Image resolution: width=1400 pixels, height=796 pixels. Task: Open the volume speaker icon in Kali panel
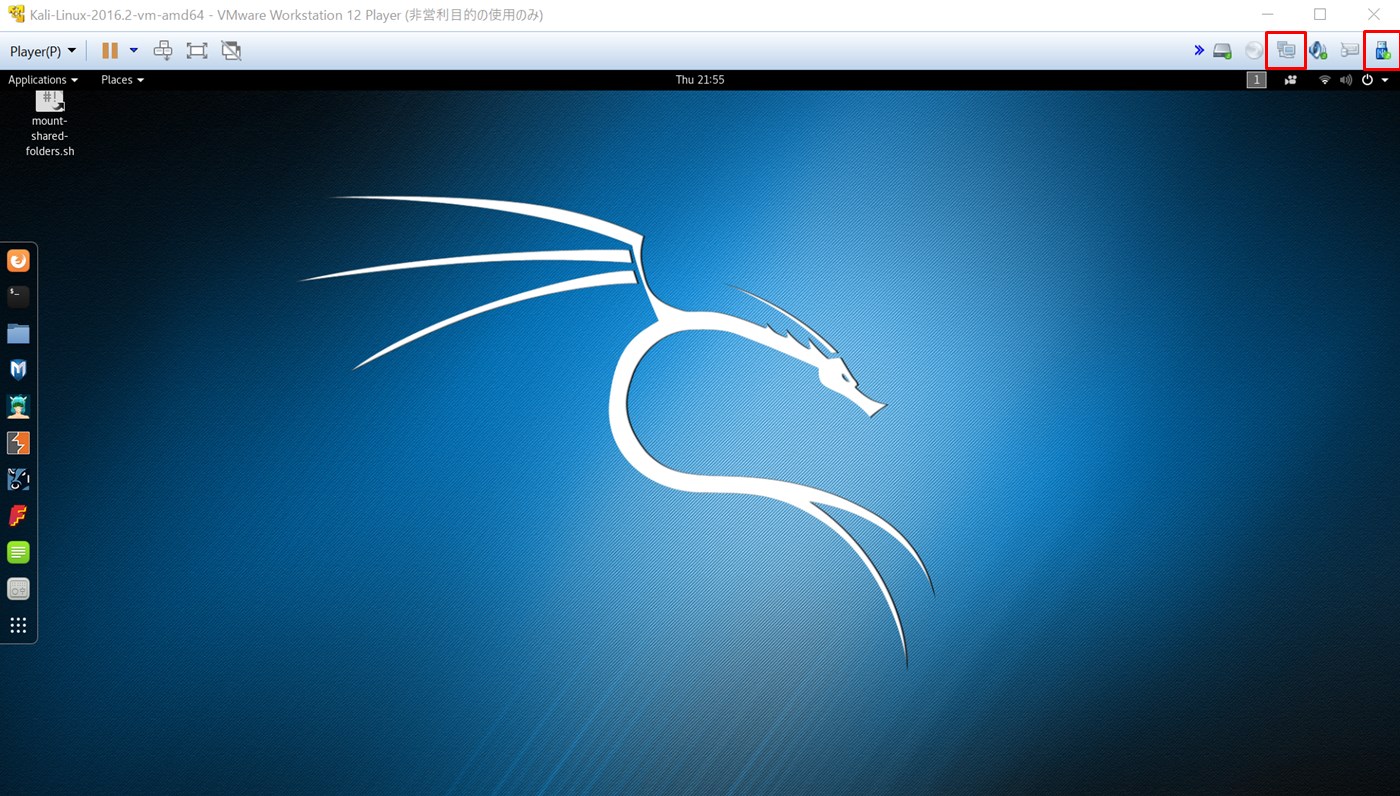1346,80
